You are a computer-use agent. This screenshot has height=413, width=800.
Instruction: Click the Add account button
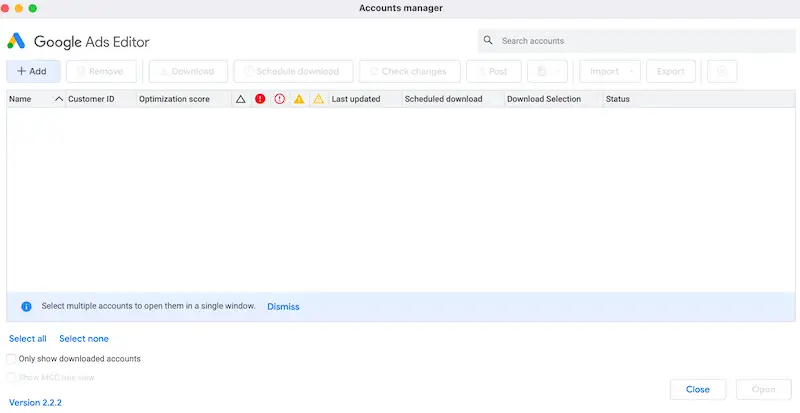[33, 71]
